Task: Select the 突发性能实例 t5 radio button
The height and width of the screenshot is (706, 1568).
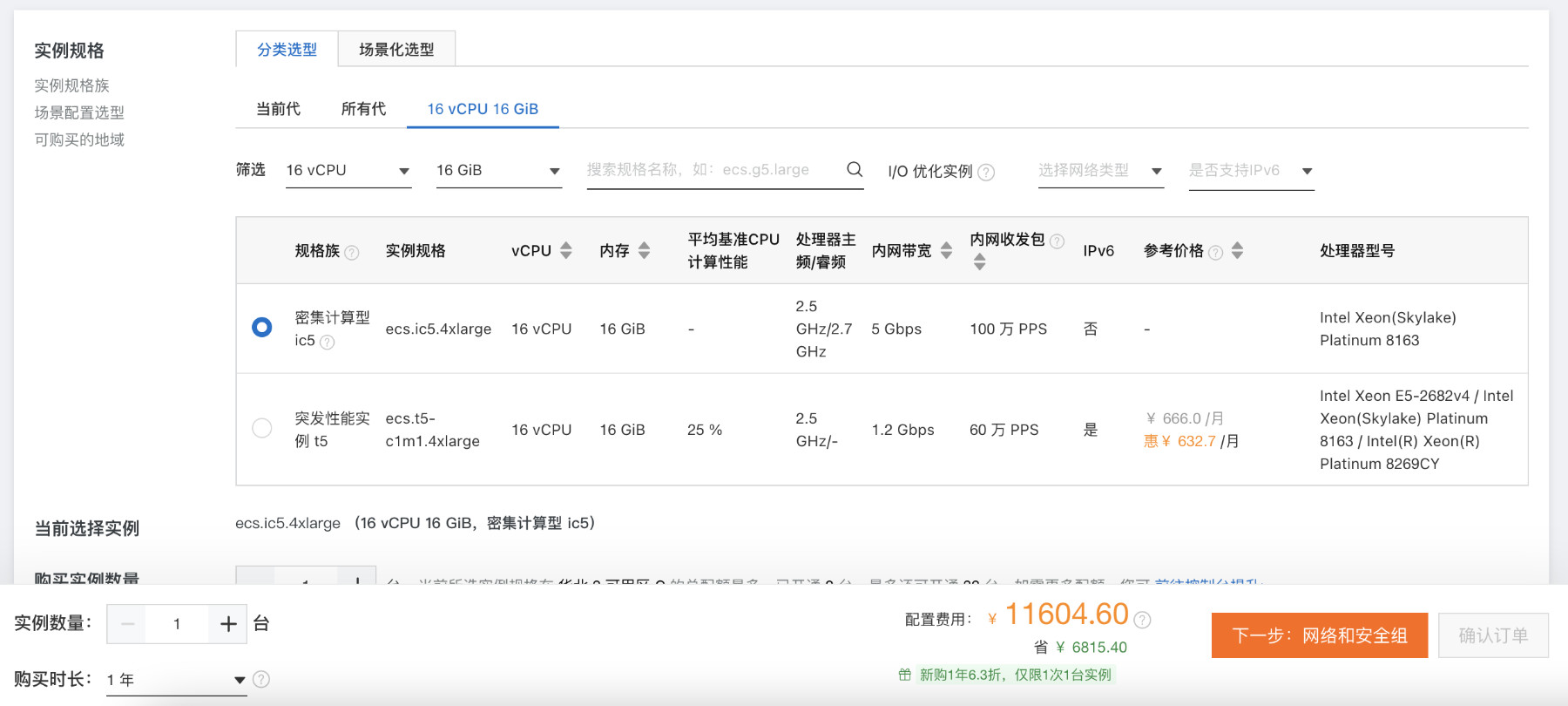Action: pyautogui.click(x=261, y=428)
